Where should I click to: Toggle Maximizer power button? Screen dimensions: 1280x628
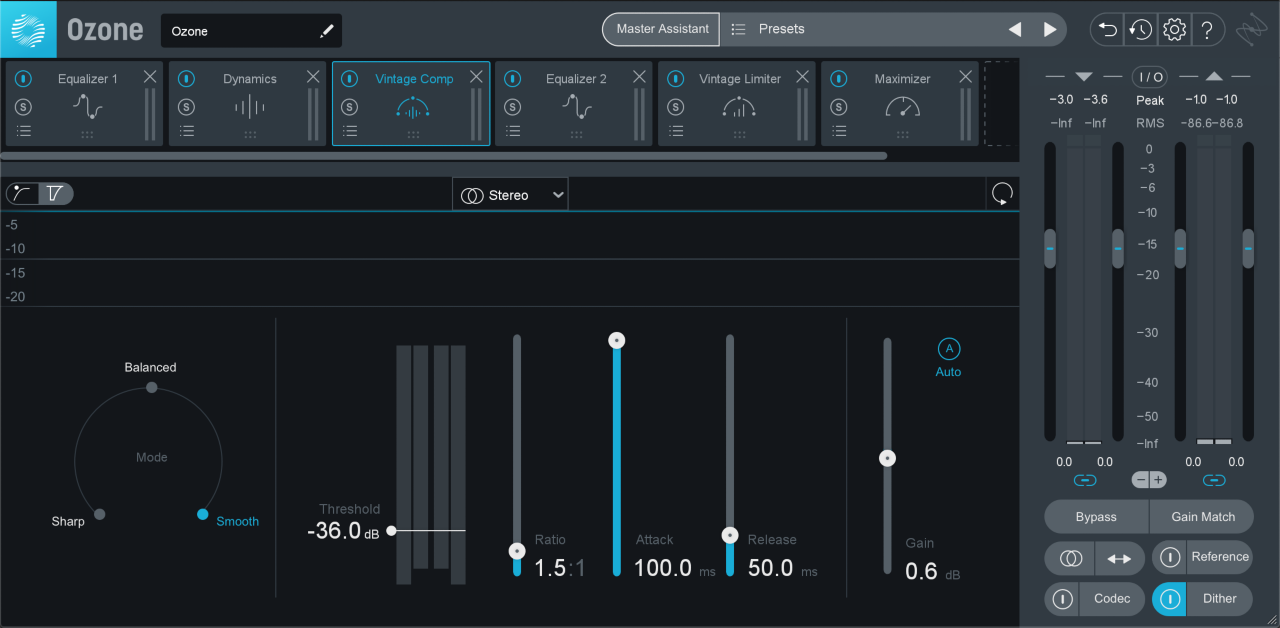[x=838, y=79]
